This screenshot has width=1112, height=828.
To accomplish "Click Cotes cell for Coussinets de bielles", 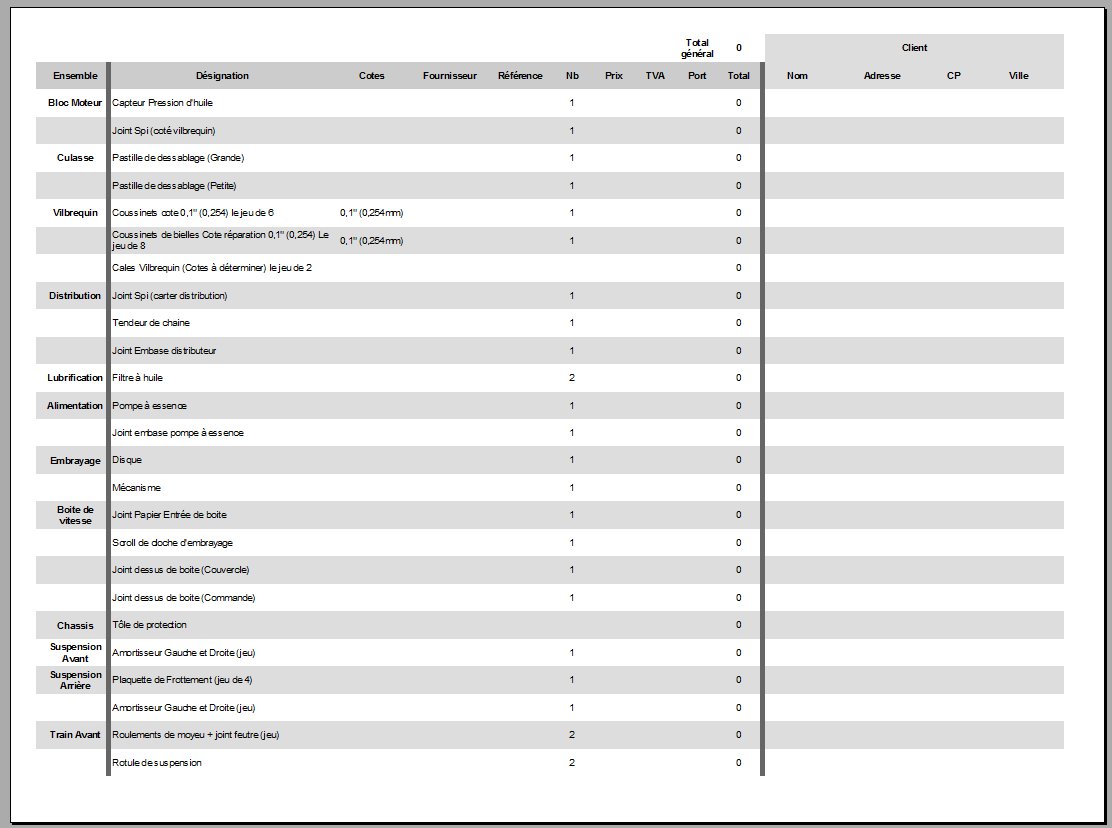I will (x=372, y=241).
